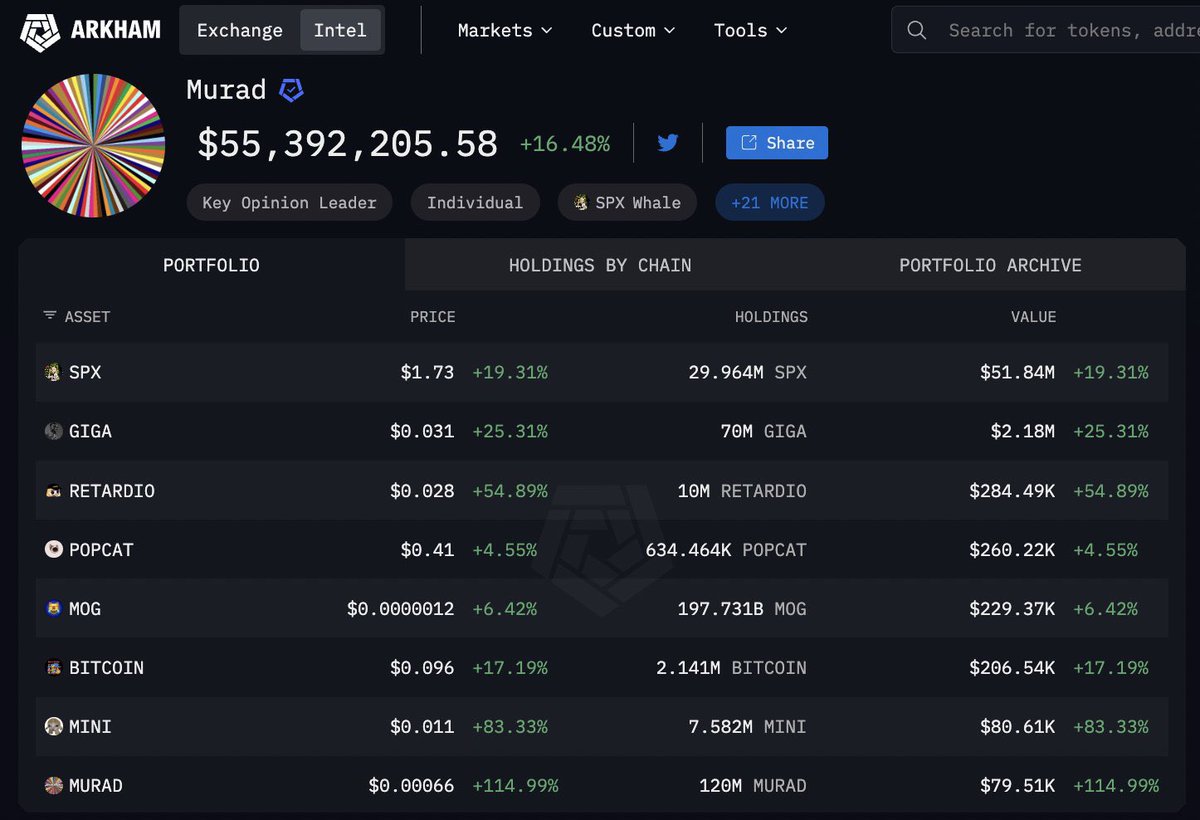Click the MINI asset name
Viewport: 1200px width, 820px height.
[x=90, y=727]
